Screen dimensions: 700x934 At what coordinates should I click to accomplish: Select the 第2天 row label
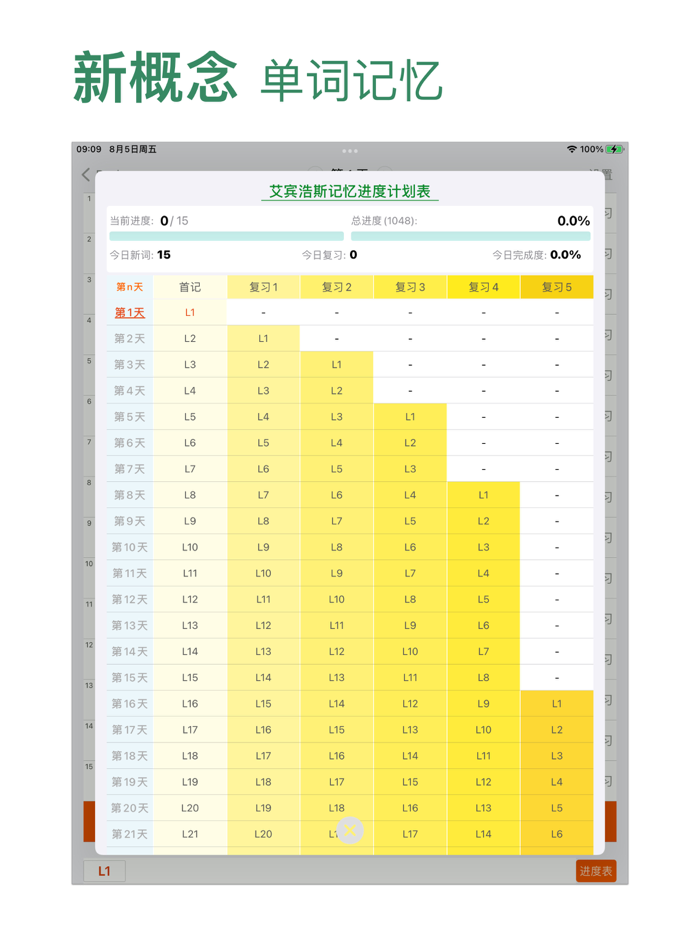129,338
